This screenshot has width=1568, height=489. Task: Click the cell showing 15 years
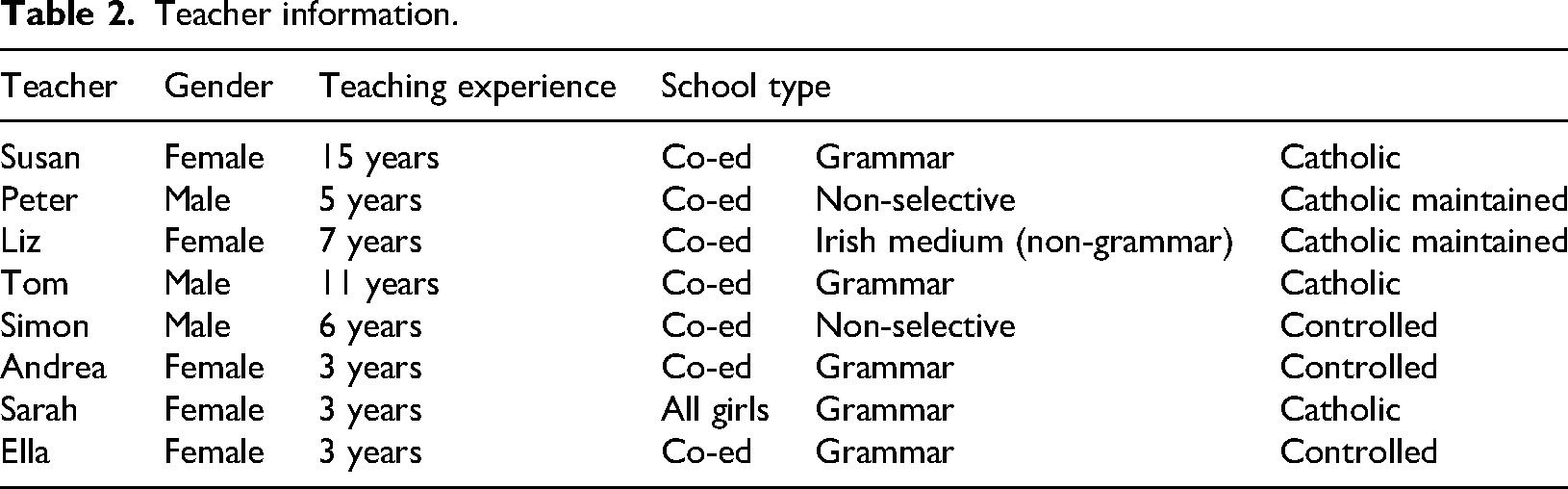379,158
